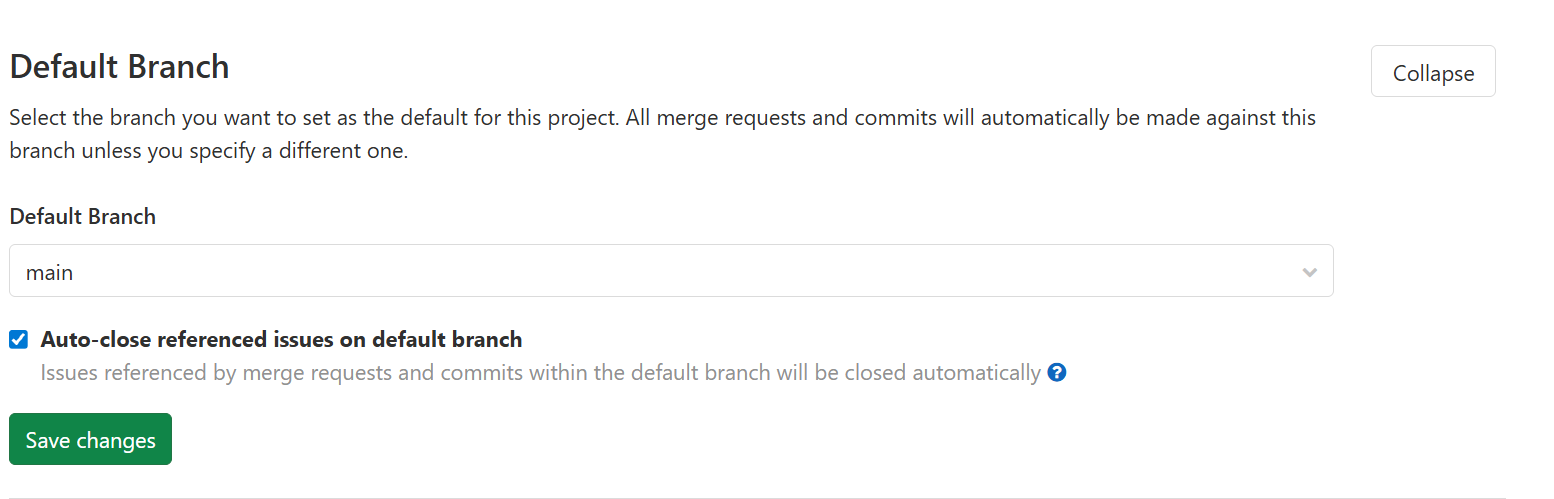Save the default branch settings
Viewport: 1554px width, 499px height.
click(90, 440)
